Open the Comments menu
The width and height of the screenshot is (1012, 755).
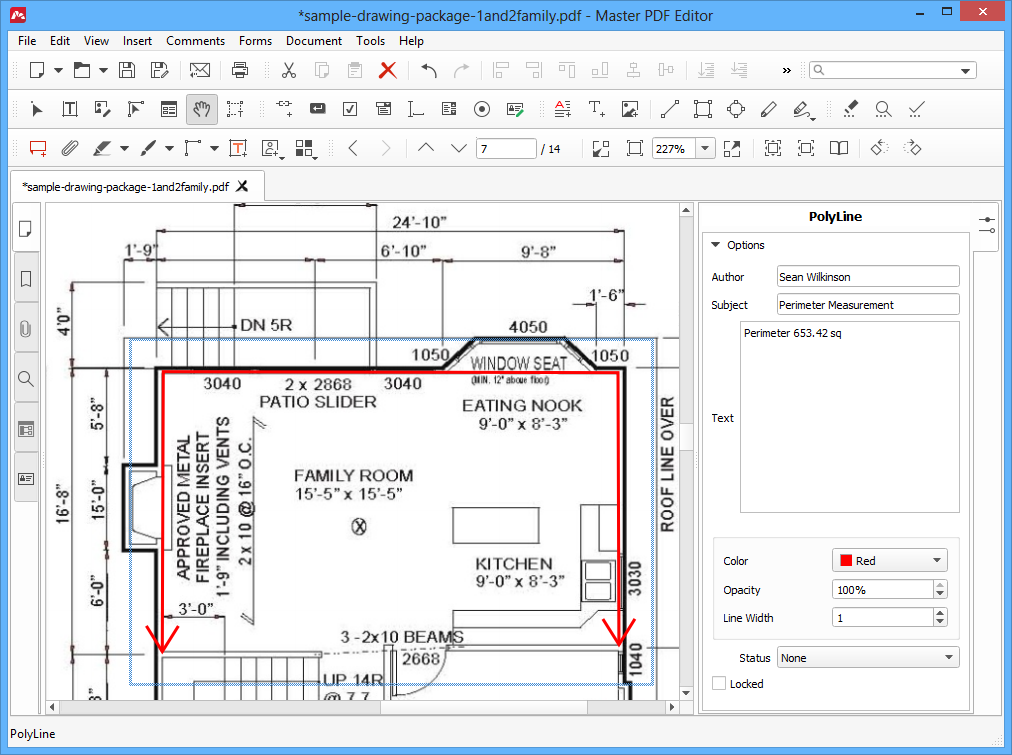pyautogui.click(x=196, y=41)
